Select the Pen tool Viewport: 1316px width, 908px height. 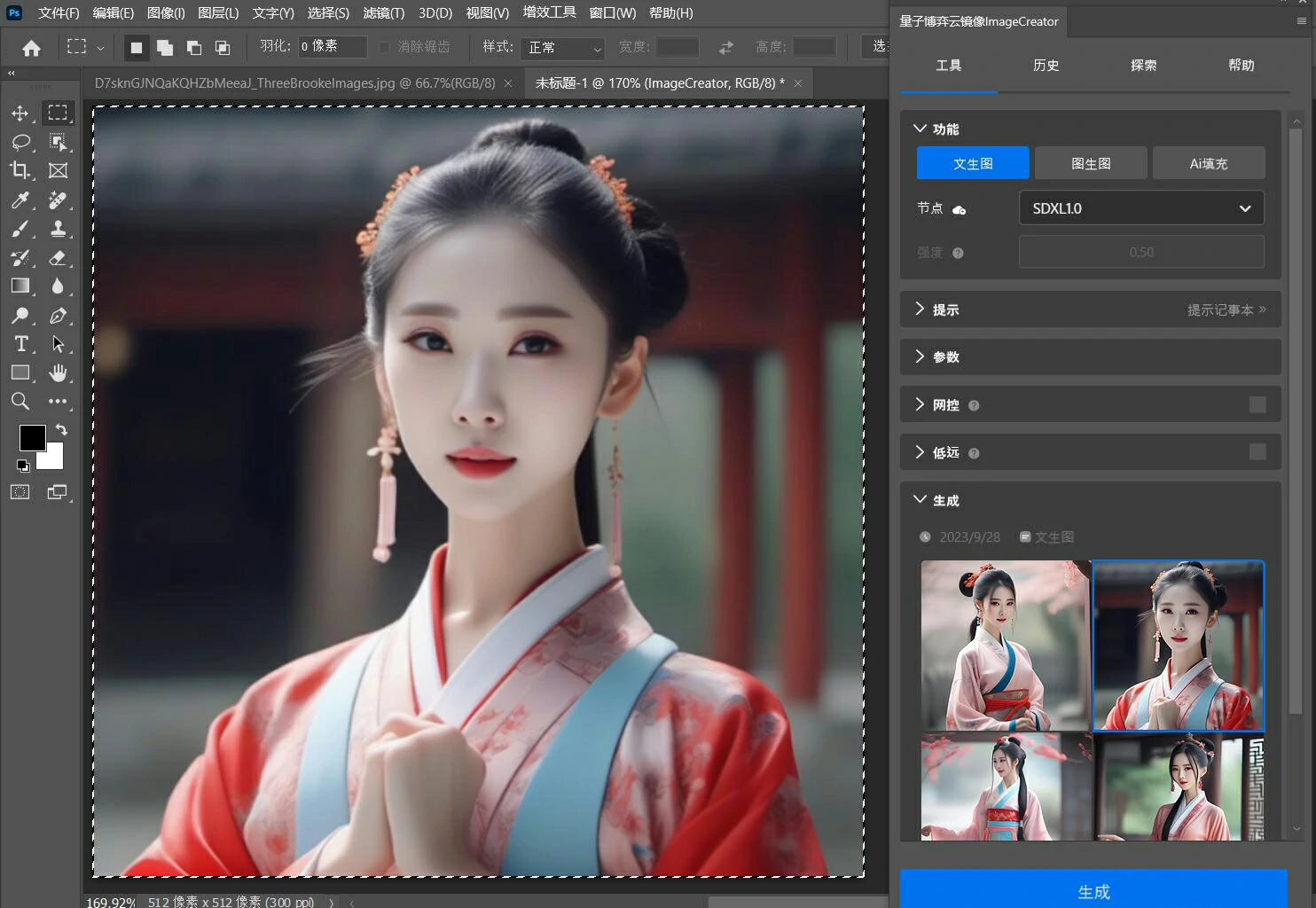click(59, 316)
